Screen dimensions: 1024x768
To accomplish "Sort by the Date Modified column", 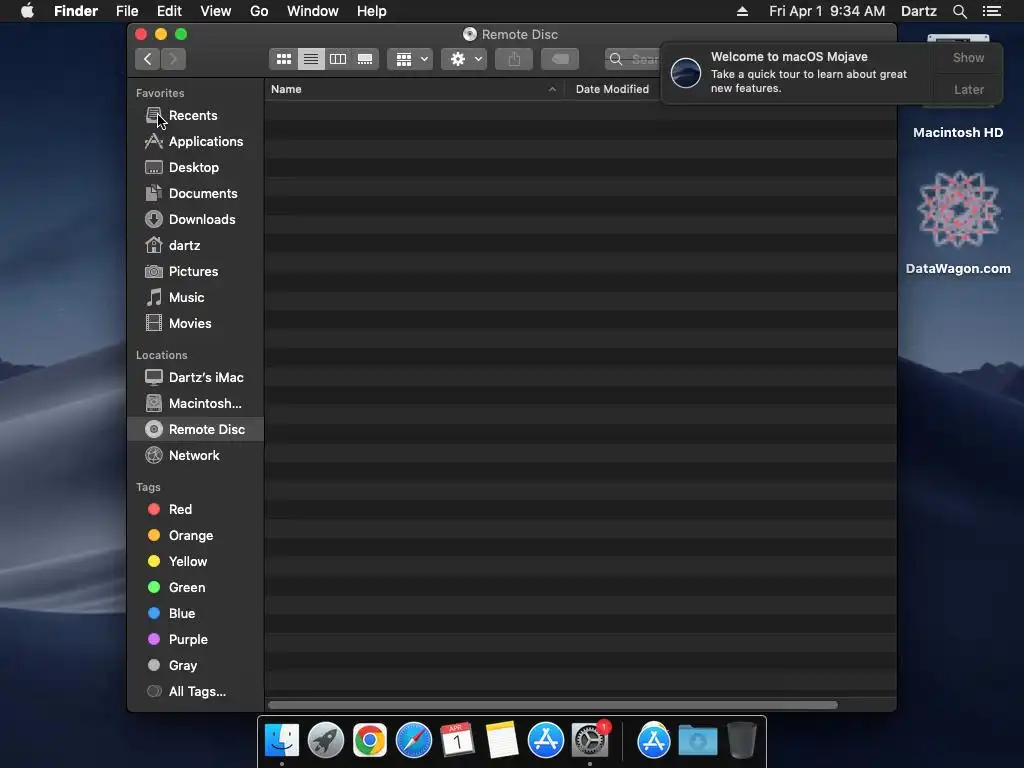I will coord(613,89).
